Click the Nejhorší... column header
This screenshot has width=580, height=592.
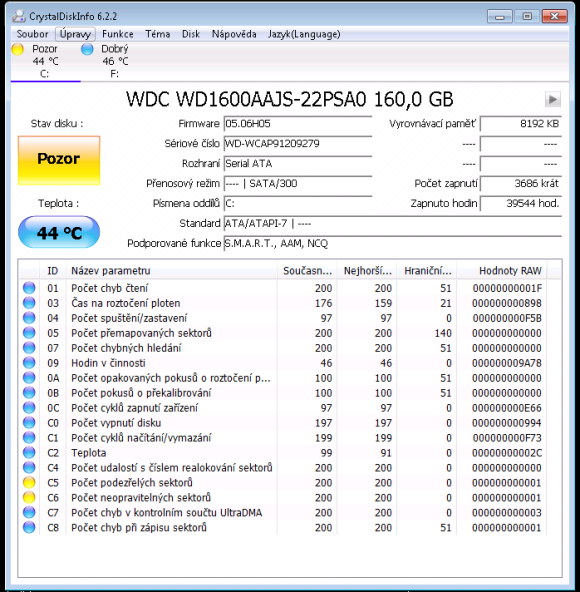point(367,270)
